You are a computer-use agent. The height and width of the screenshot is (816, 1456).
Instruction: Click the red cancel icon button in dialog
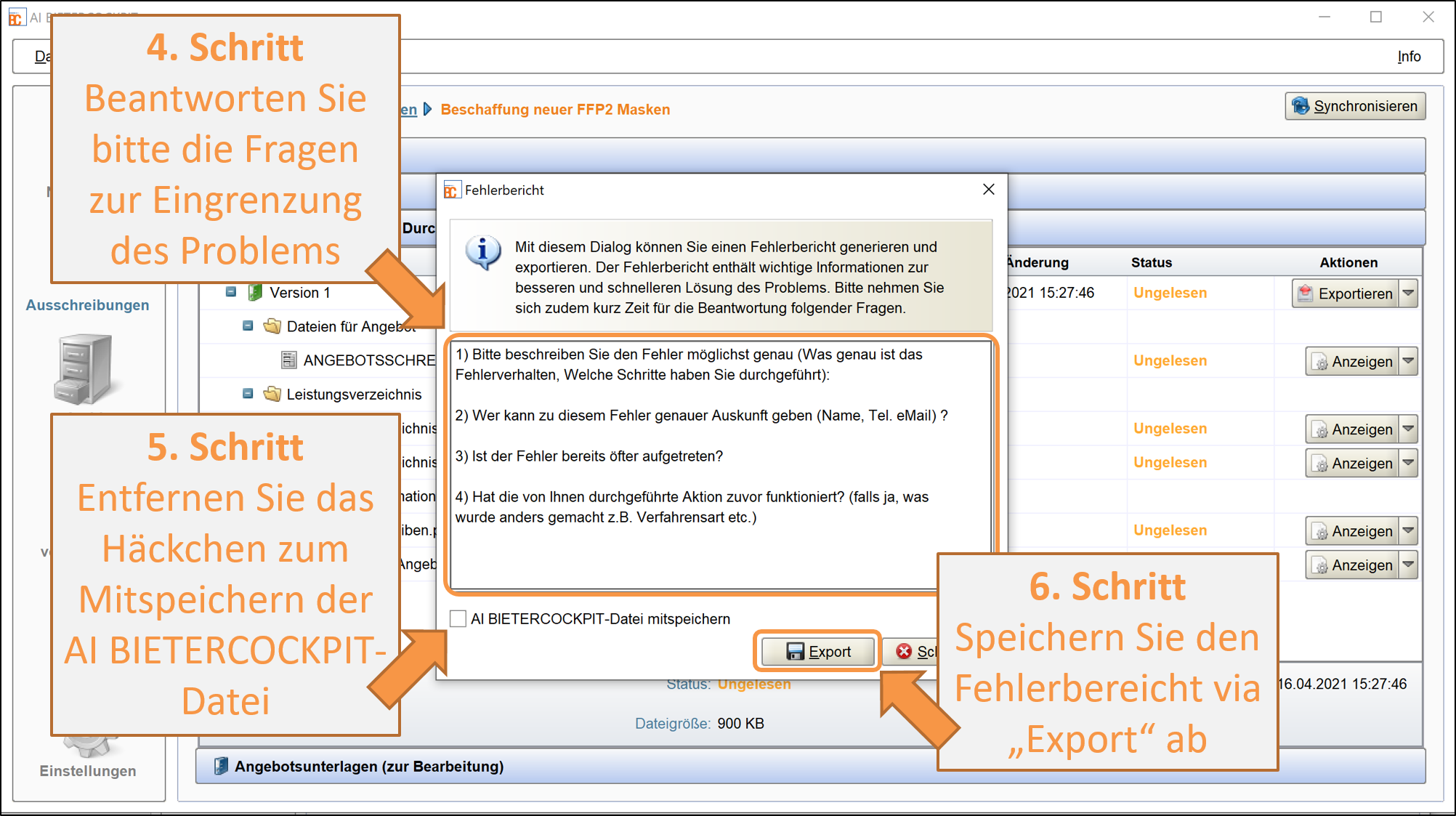click(907, 651)
